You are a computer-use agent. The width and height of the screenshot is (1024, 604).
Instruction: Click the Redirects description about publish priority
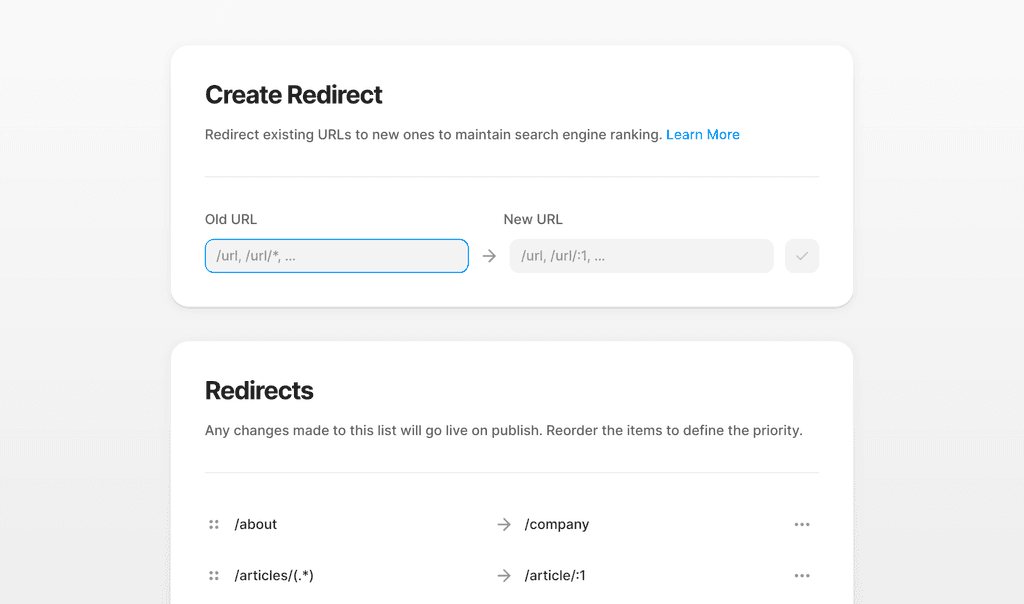tap(503, 431)
